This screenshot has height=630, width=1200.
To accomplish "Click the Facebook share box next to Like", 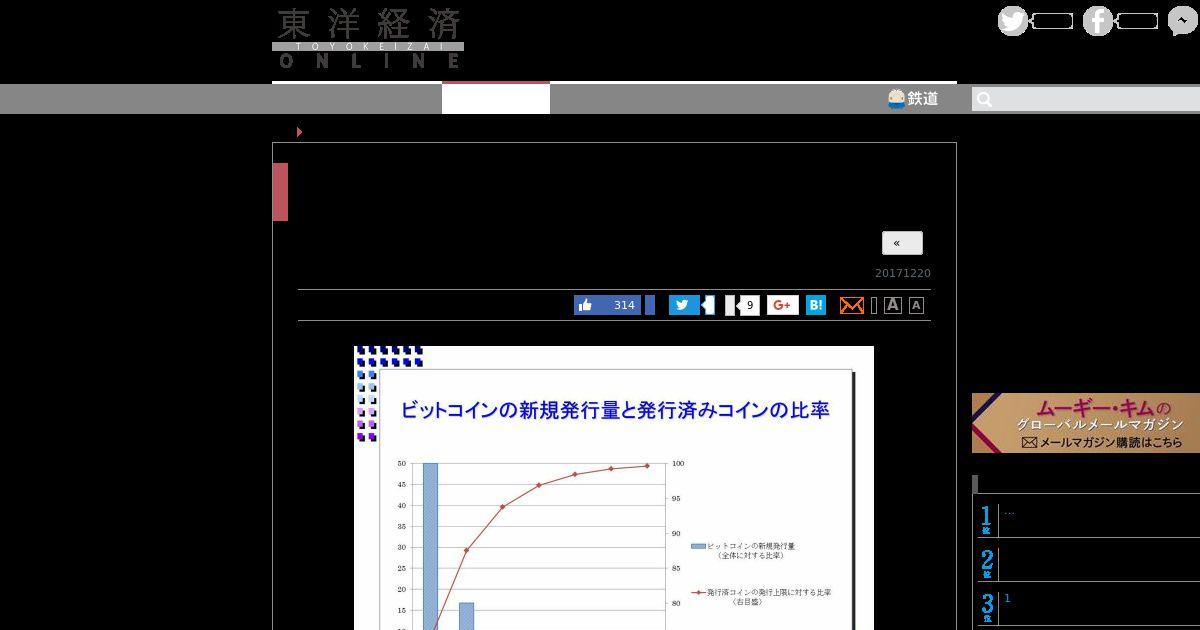I will [x=650, y=305].
